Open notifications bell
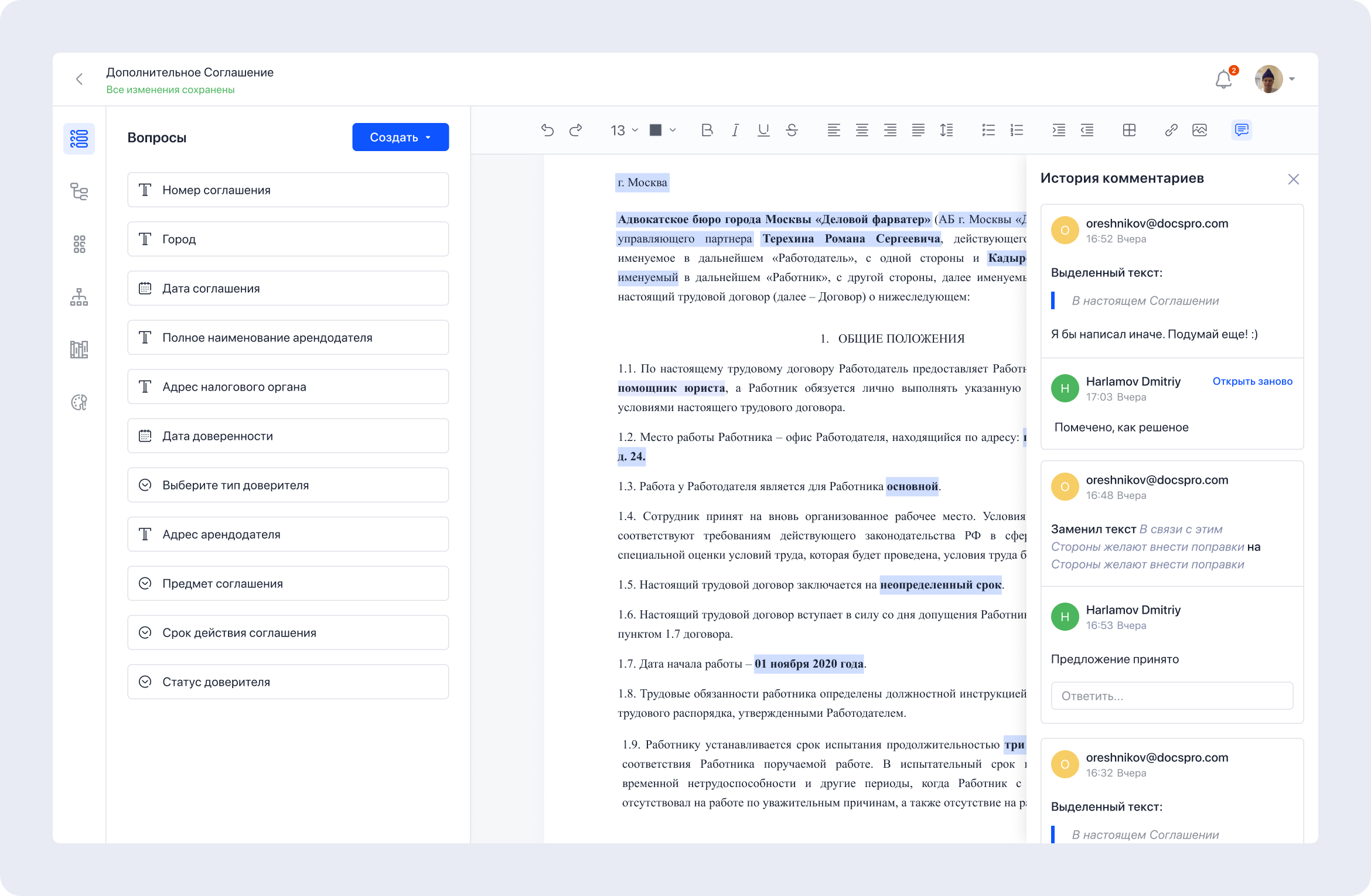1371x896 pixels. point(1223,79)
